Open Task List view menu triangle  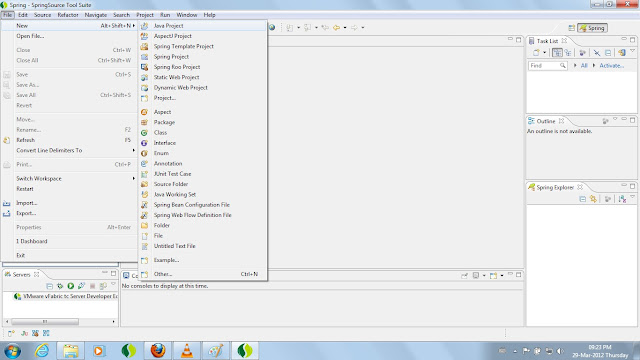coord(632,51)
